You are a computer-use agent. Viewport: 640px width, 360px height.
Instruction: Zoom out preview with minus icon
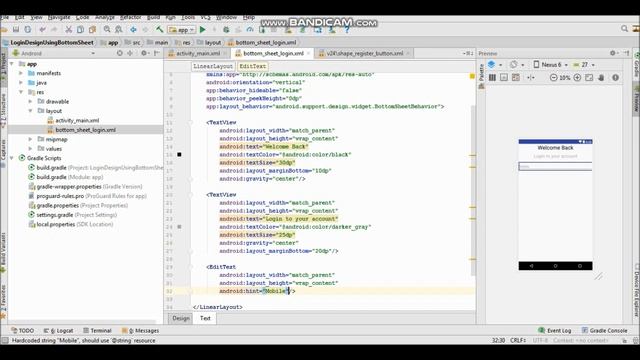click(x=553, y=78)
